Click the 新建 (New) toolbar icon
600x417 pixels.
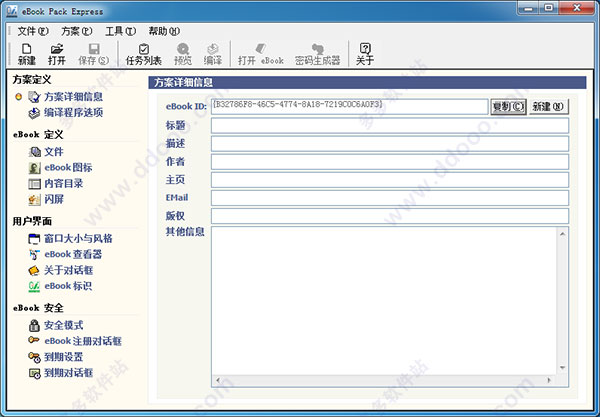click(26, 54)
